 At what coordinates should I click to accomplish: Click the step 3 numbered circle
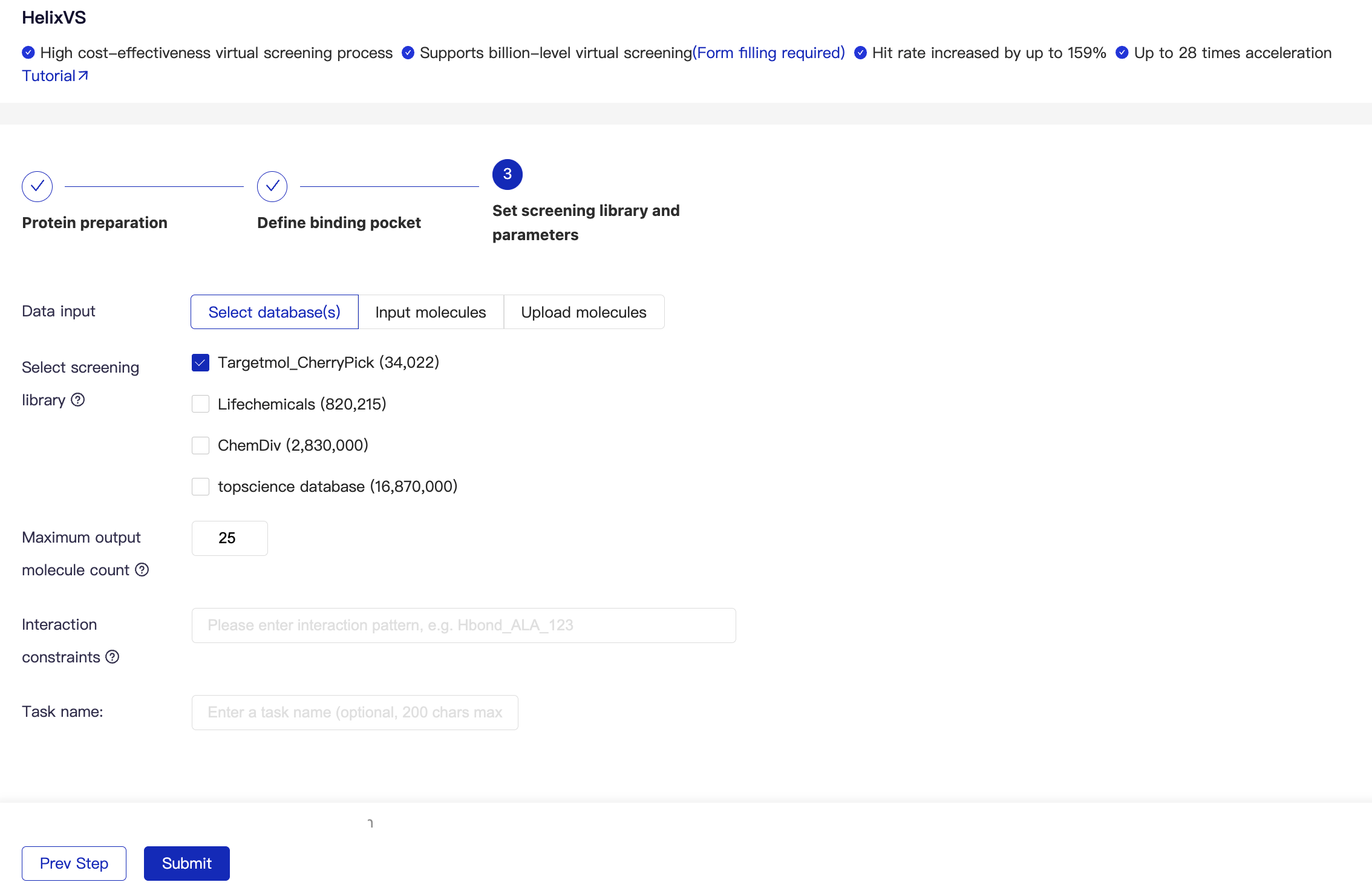pyautogui.click(x=508, y=174)
